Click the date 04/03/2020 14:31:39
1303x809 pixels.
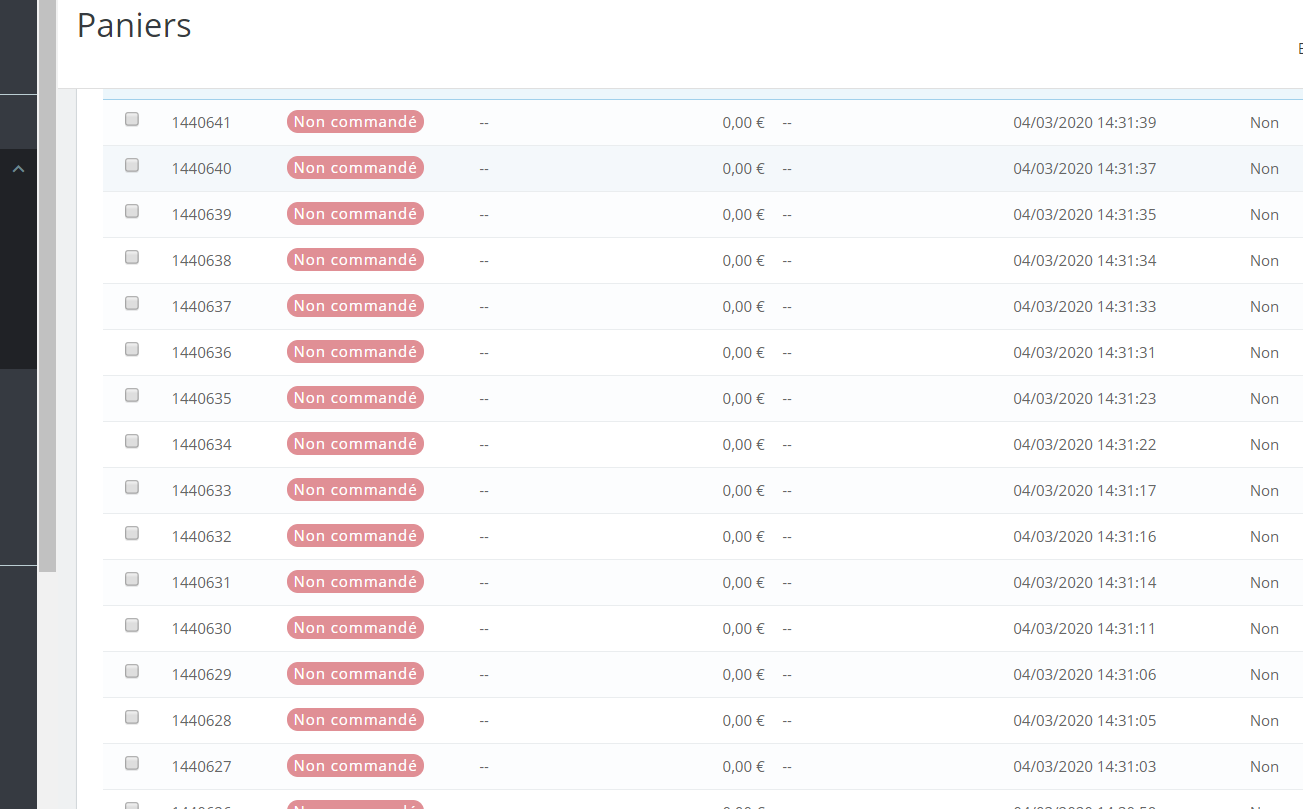(1085, 123)
